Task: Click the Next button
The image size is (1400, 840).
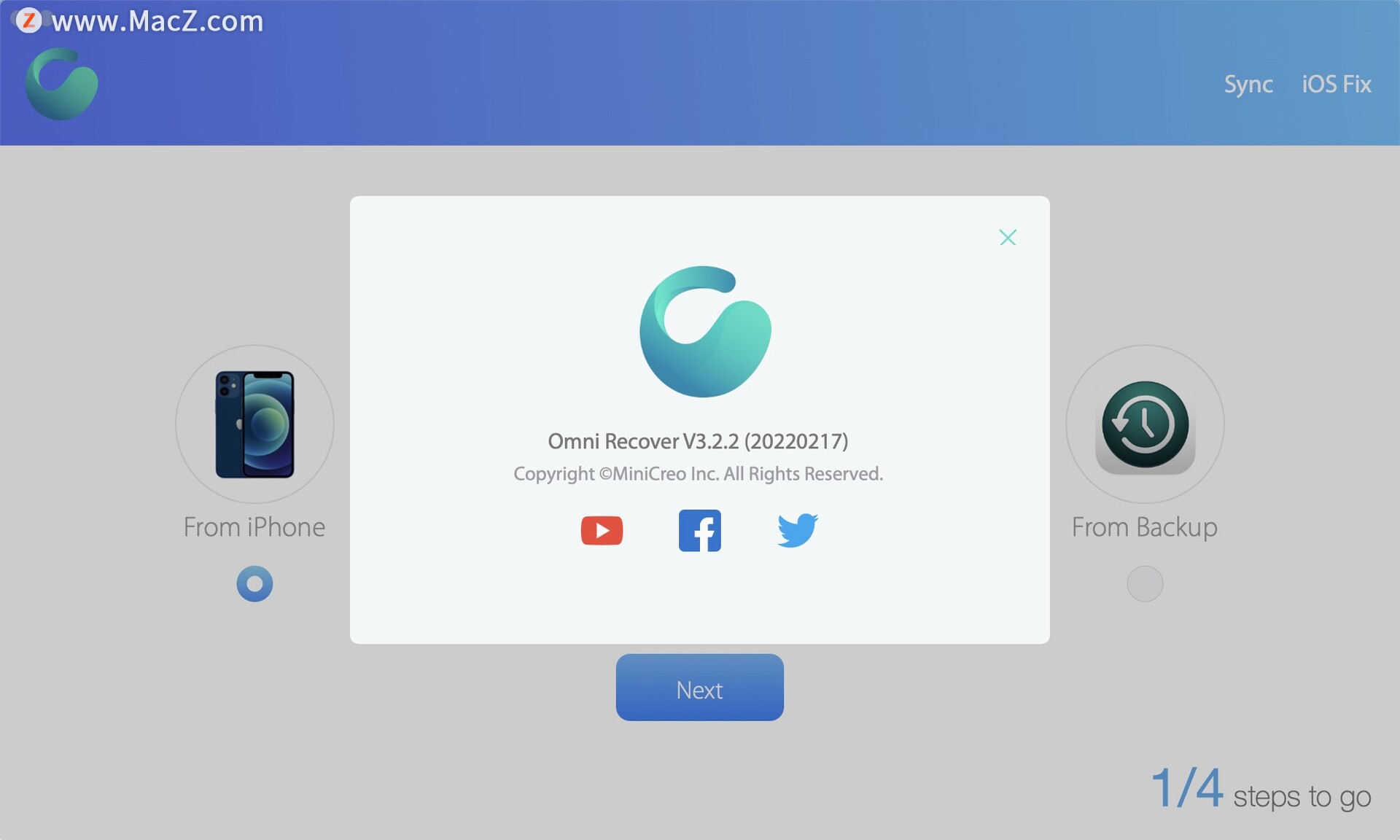Action: click(700, 688)
